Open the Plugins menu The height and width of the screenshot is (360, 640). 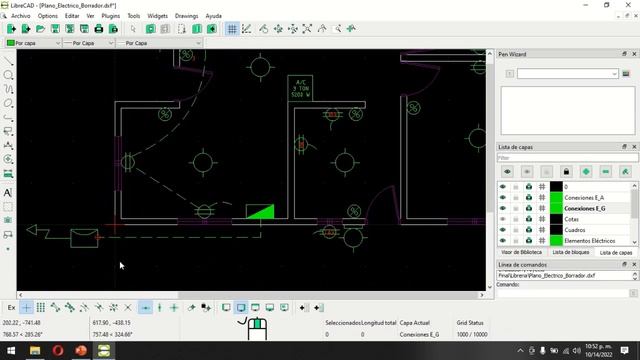point(111,16)
